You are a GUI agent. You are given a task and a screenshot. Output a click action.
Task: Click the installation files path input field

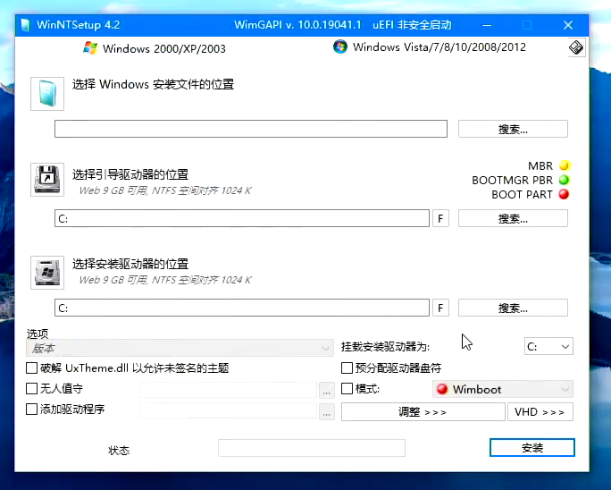coord(251,129)
